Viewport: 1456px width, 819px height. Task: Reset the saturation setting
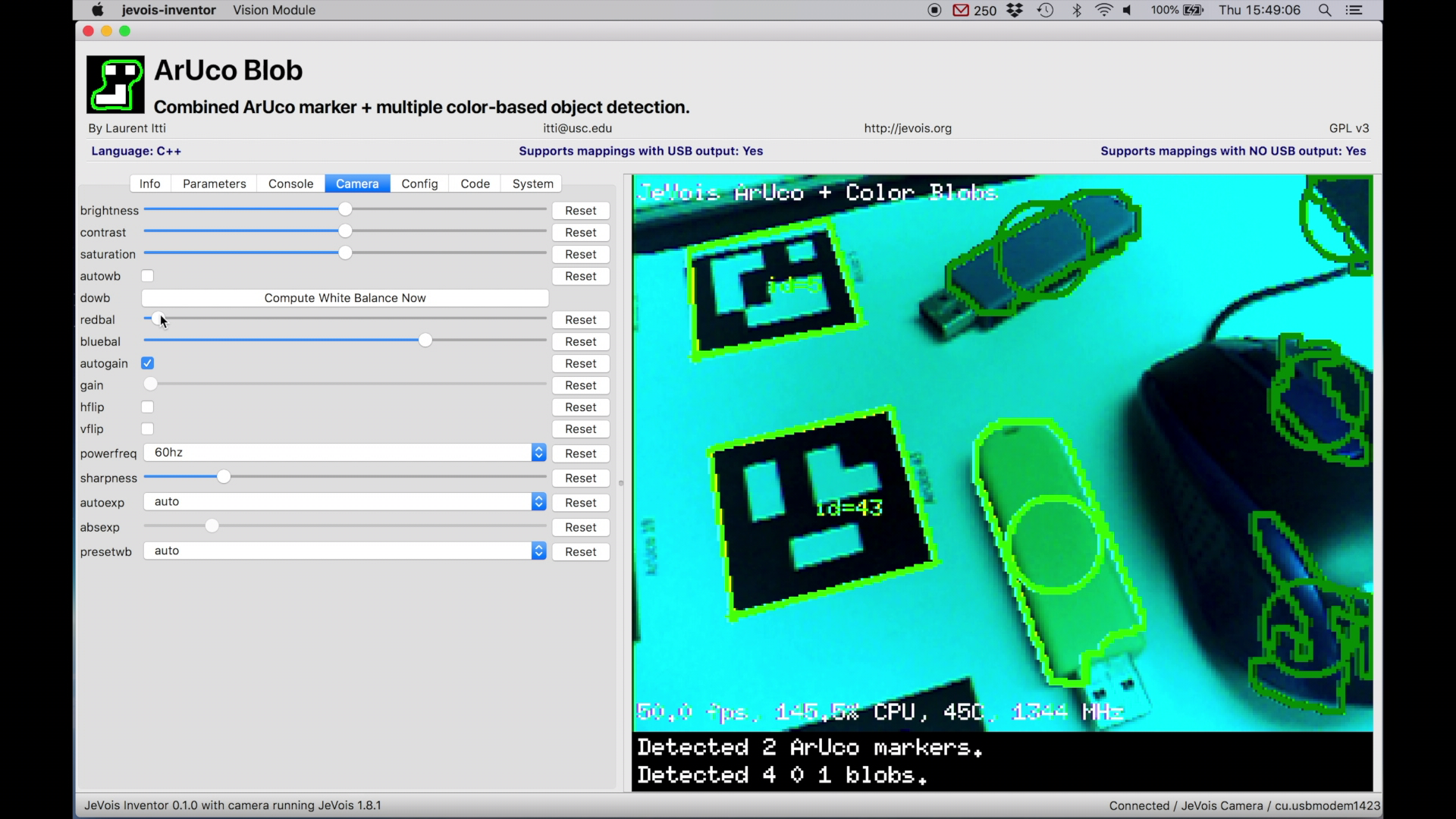click(x=581, y=255)
